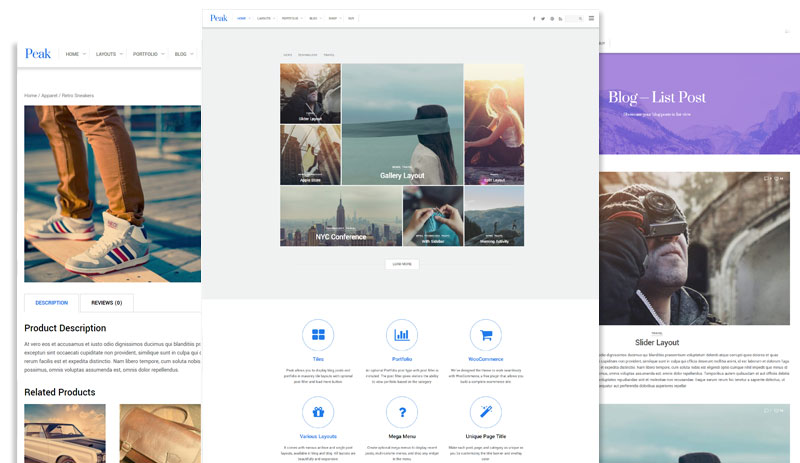800x463 pixels.
Task: Click the Unique Page Title magic wand icon
Action: point(486,412)
